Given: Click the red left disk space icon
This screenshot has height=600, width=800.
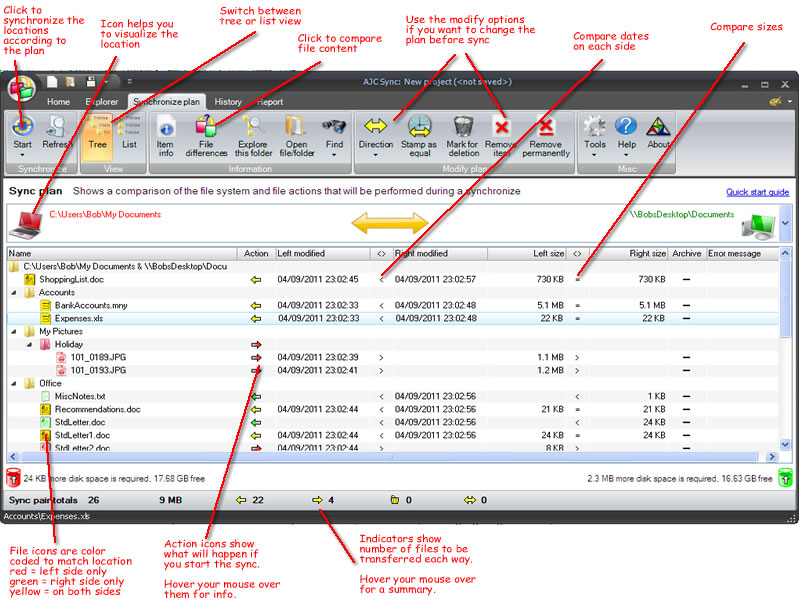Looking at the screenshot, I should point(13,479).
